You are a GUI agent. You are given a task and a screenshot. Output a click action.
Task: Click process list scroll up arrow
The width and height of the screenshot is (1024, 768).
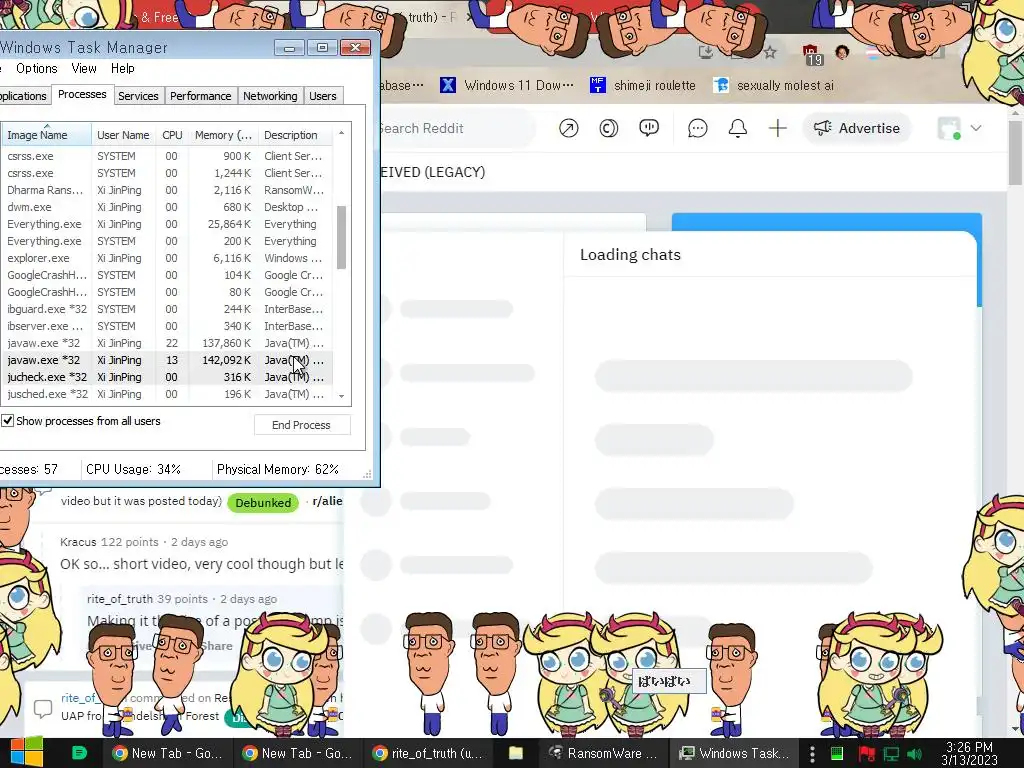[x=342, y=133]
